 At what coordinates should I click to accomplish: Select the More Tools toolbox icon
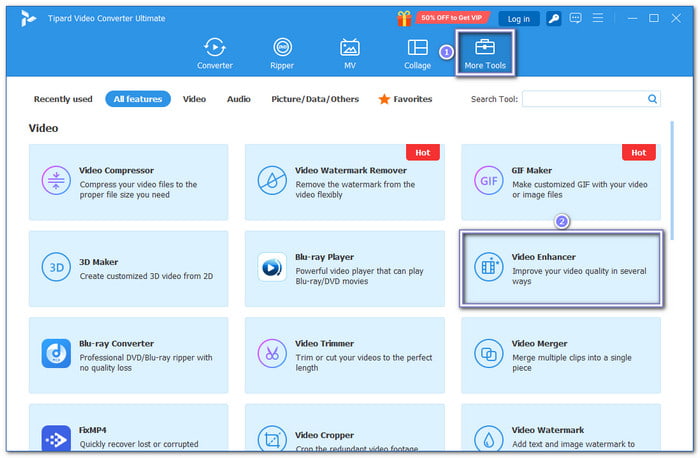(485, 47)
